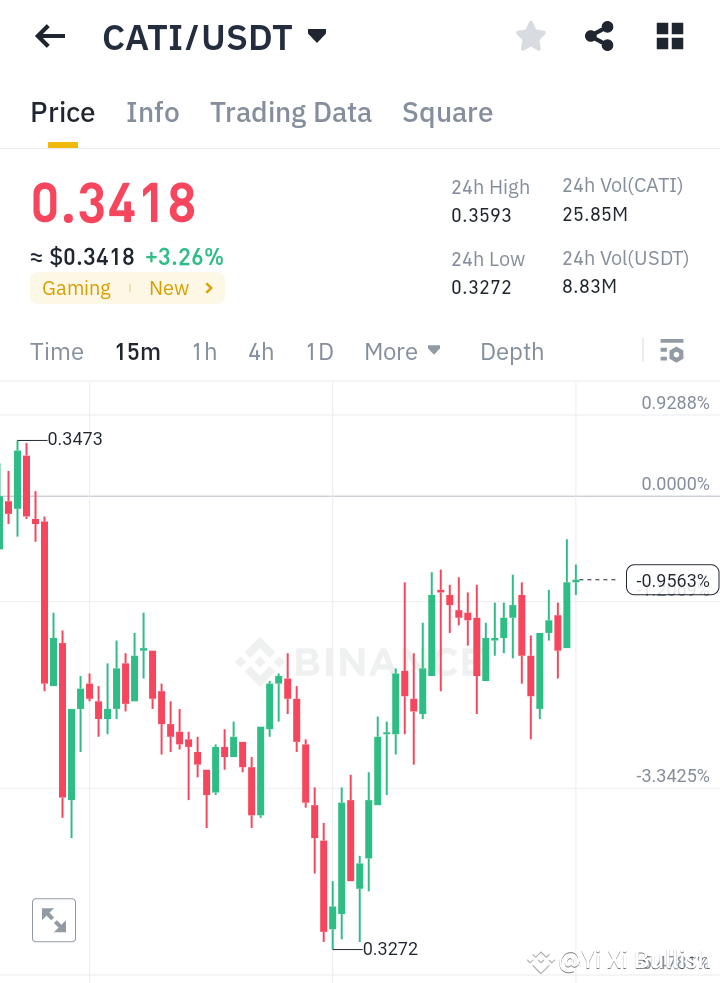Tap the 4h interval button

coord(260,351)
